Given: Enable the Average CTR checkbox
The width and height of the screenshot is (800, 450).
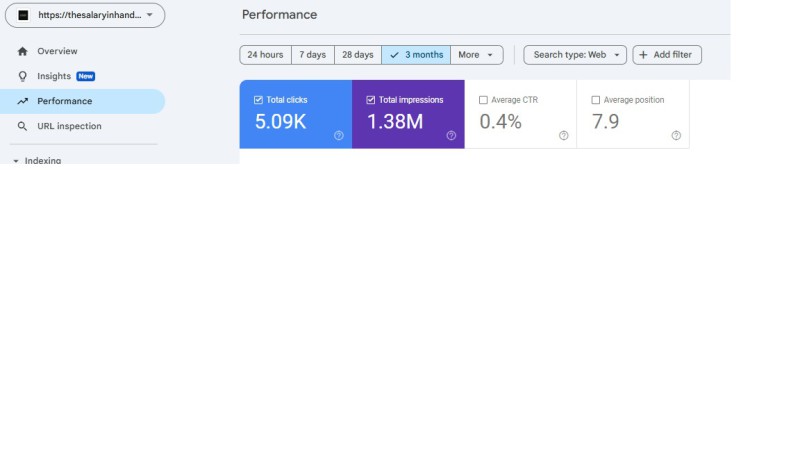Looking at the screenshot, I should [x=483, y=100].
